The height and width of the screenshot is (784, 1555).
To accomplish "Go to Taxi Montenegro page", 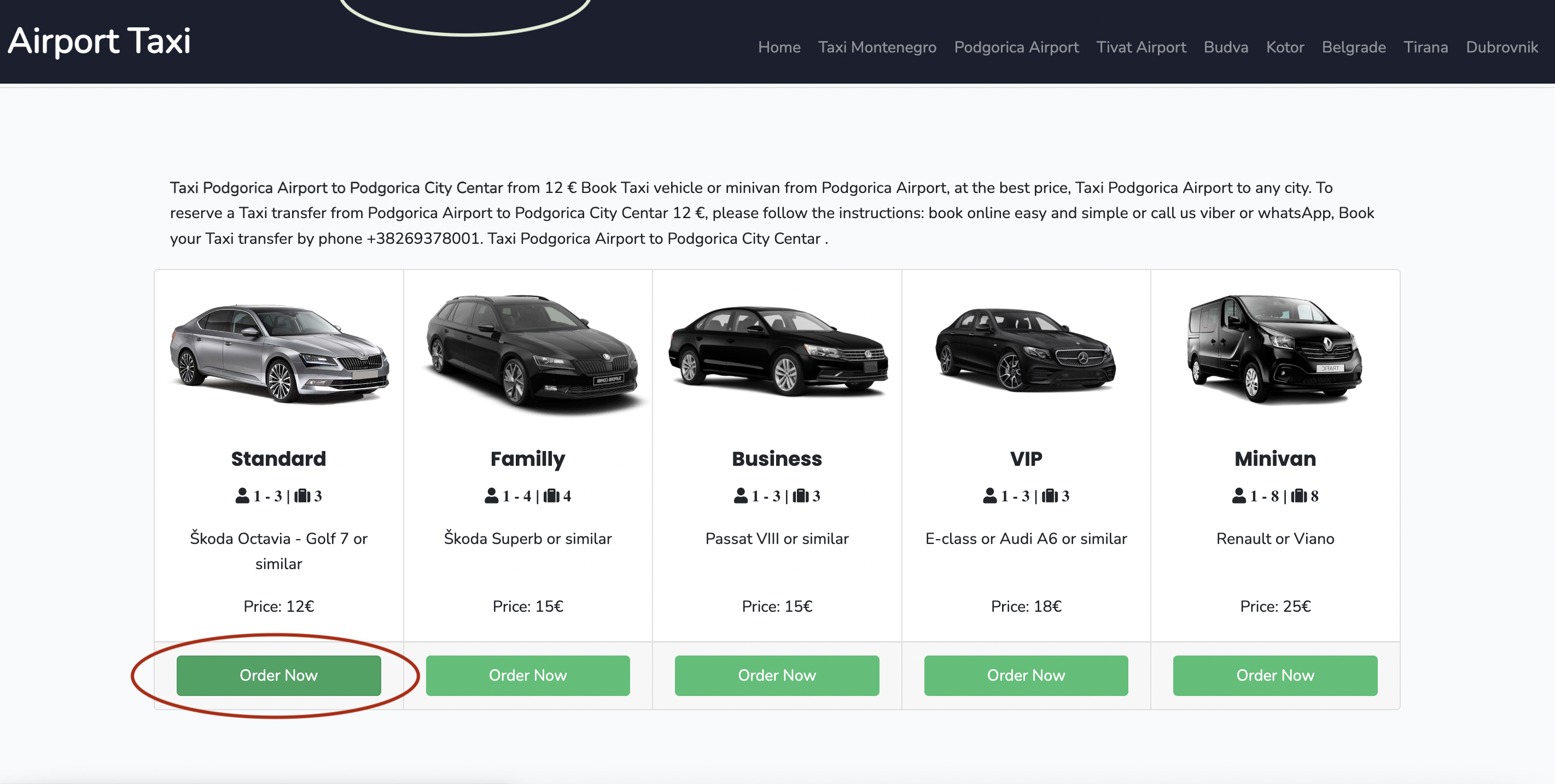I will coord(877,47).
